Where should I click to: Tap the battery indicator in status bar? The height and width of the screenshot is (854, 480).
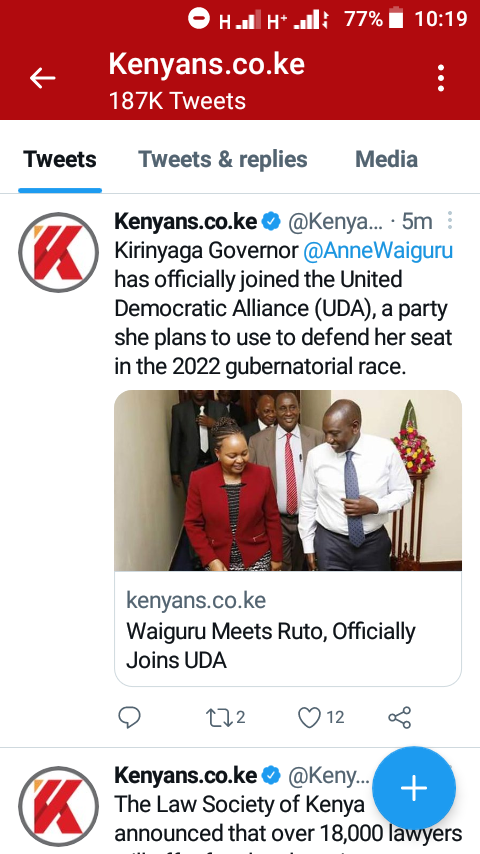click(396, 18)
